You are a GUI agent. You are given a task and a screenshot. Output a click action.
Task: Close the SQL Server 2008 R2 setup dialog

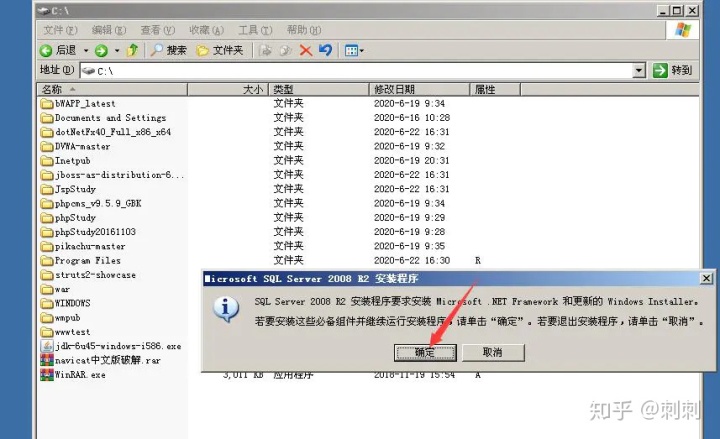tap(706, 278)
